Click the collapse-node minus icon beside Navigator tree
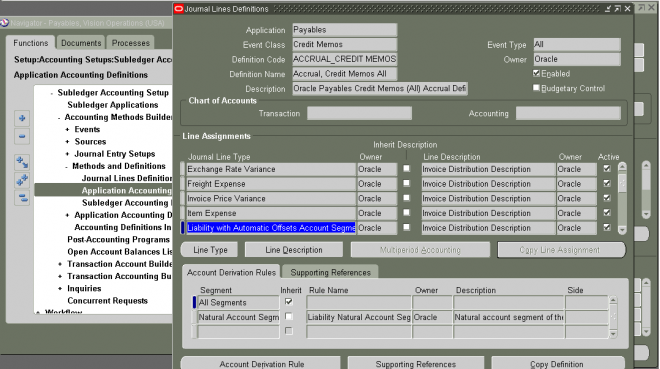660x369 pixels. tap(22, 137)
